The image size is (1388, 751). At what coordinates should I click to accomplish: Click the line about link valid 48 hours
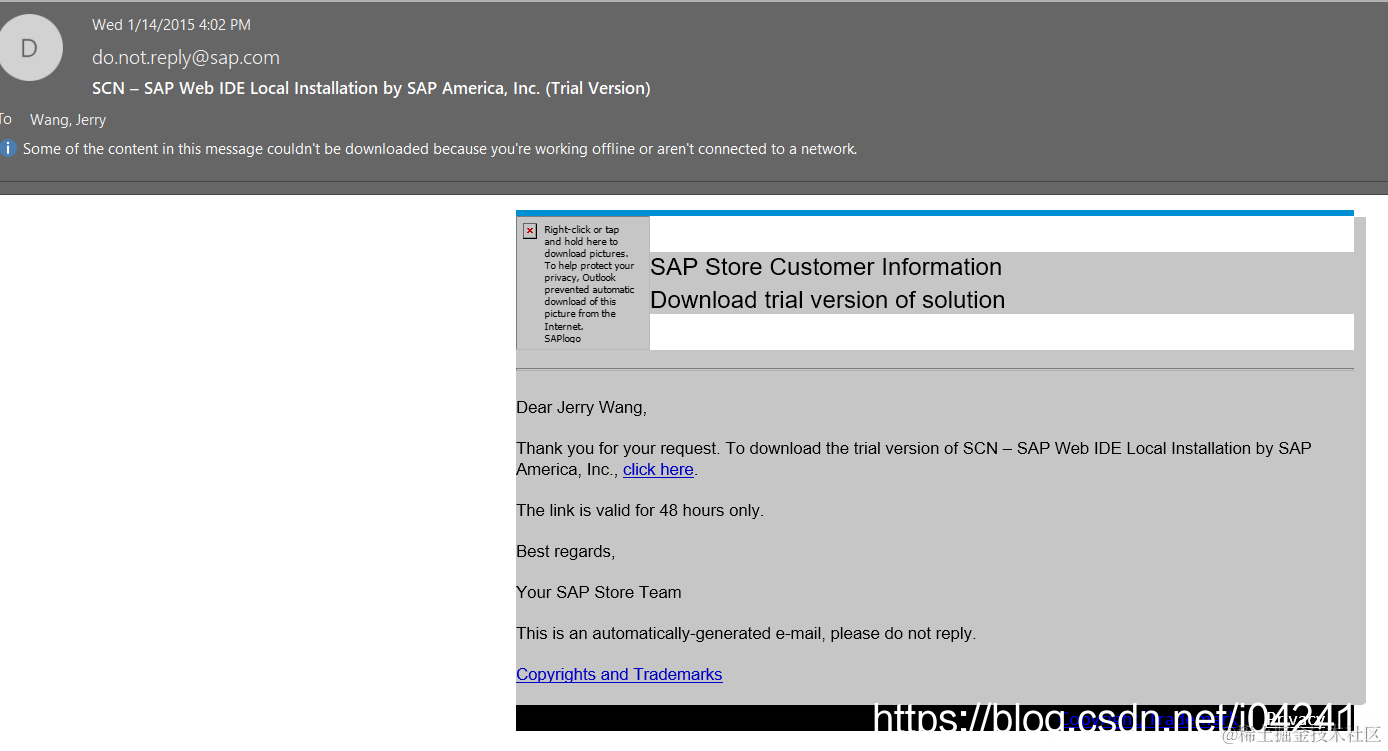(x=640, y=510)
